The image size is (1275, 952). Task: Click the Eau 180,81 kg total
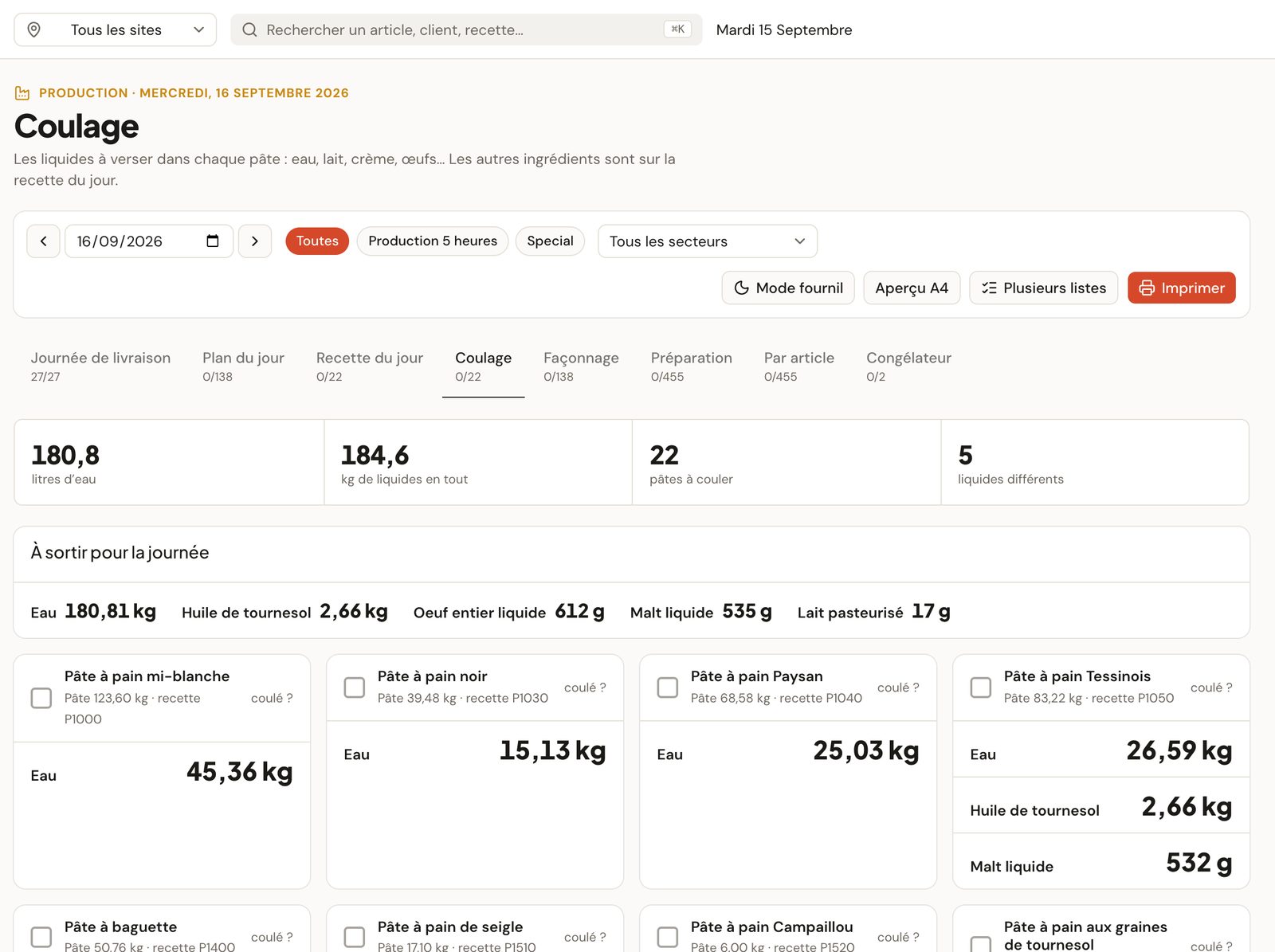[x=93, y=611]
